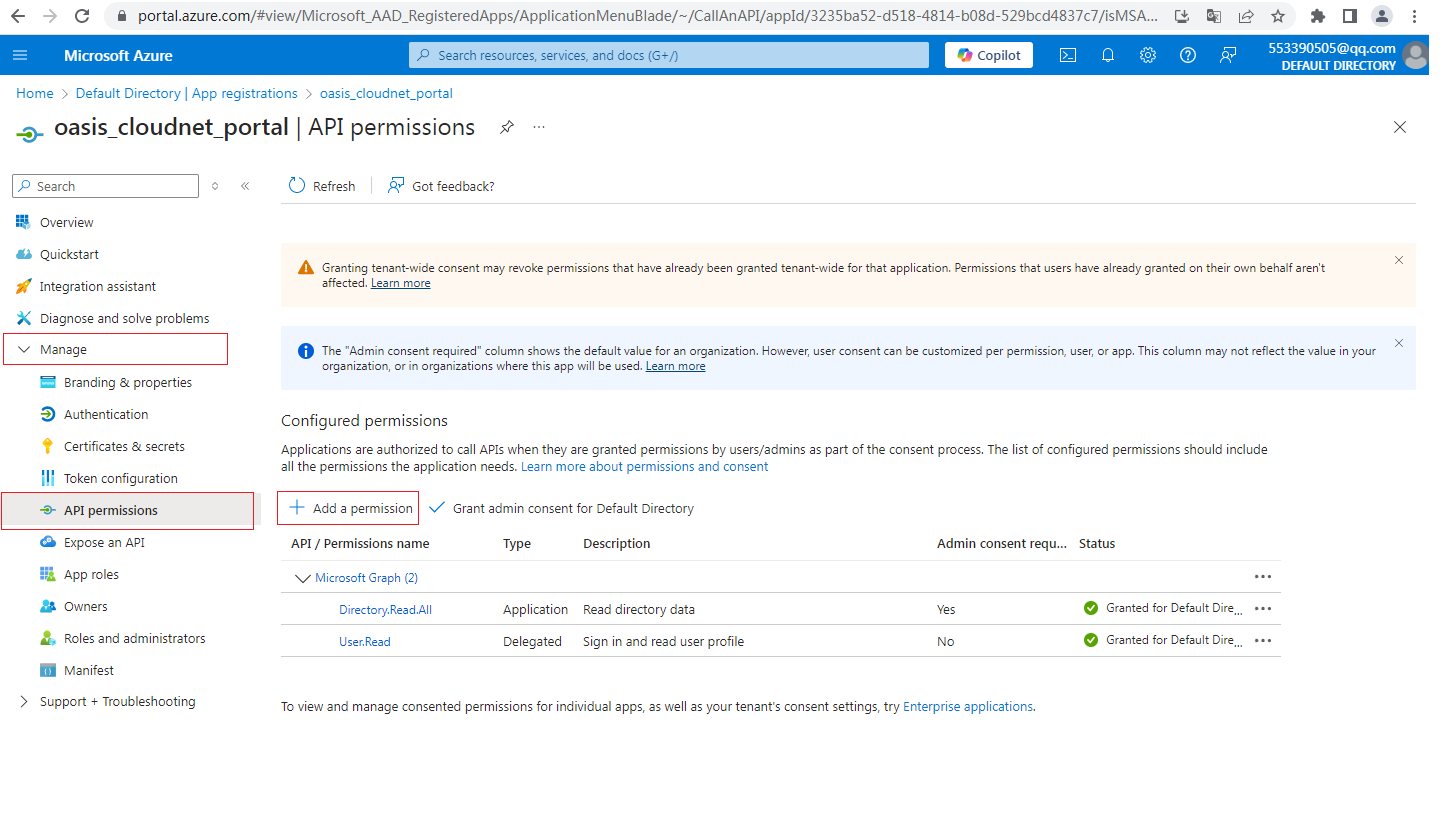Open the Azure portal hamburger menu
Image resolution: width=1446 pixels, height=817 pixels.
(21, 55)
